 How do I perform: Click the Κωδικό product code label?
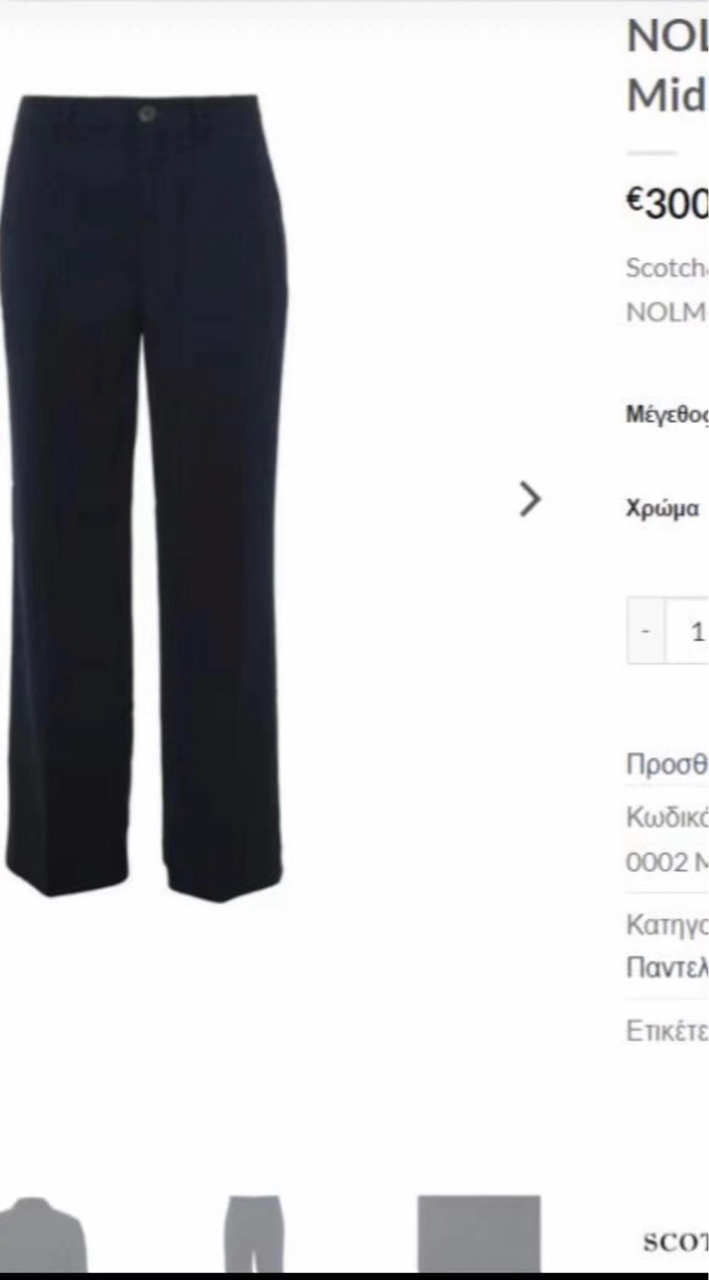[667, 817]
